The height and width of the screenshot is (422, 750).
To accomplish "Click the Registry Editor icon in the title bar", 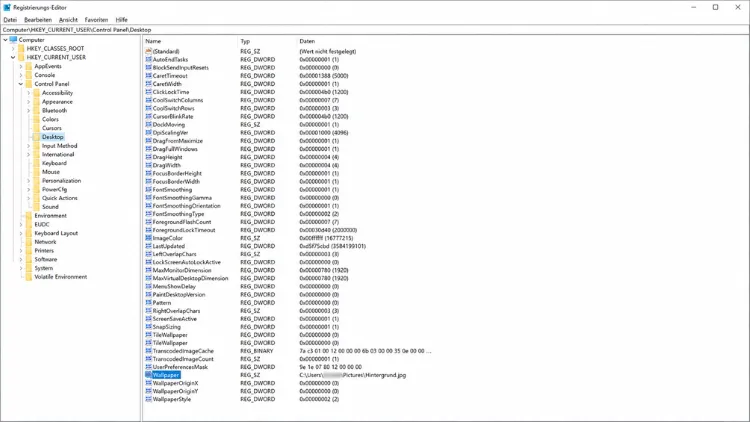I will point(7,8).
